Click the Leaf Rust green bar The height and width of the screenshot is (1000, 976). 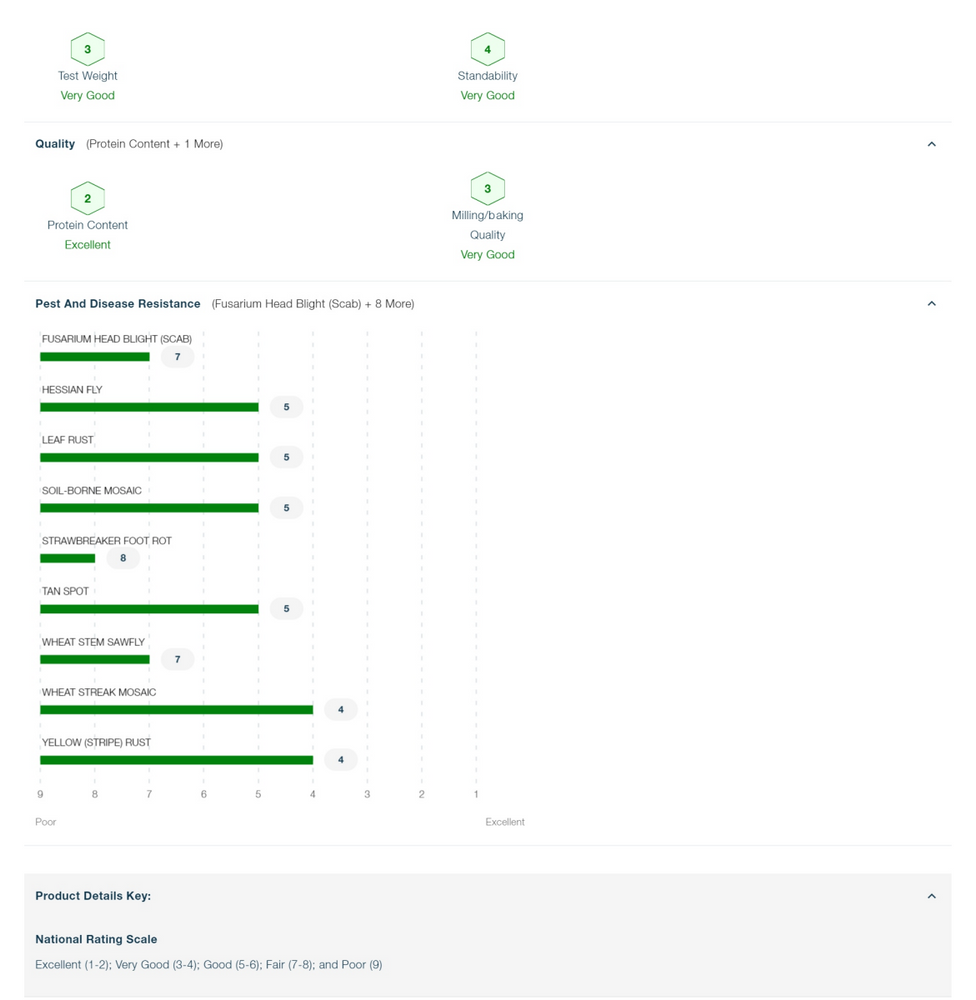tap(149, 457)
